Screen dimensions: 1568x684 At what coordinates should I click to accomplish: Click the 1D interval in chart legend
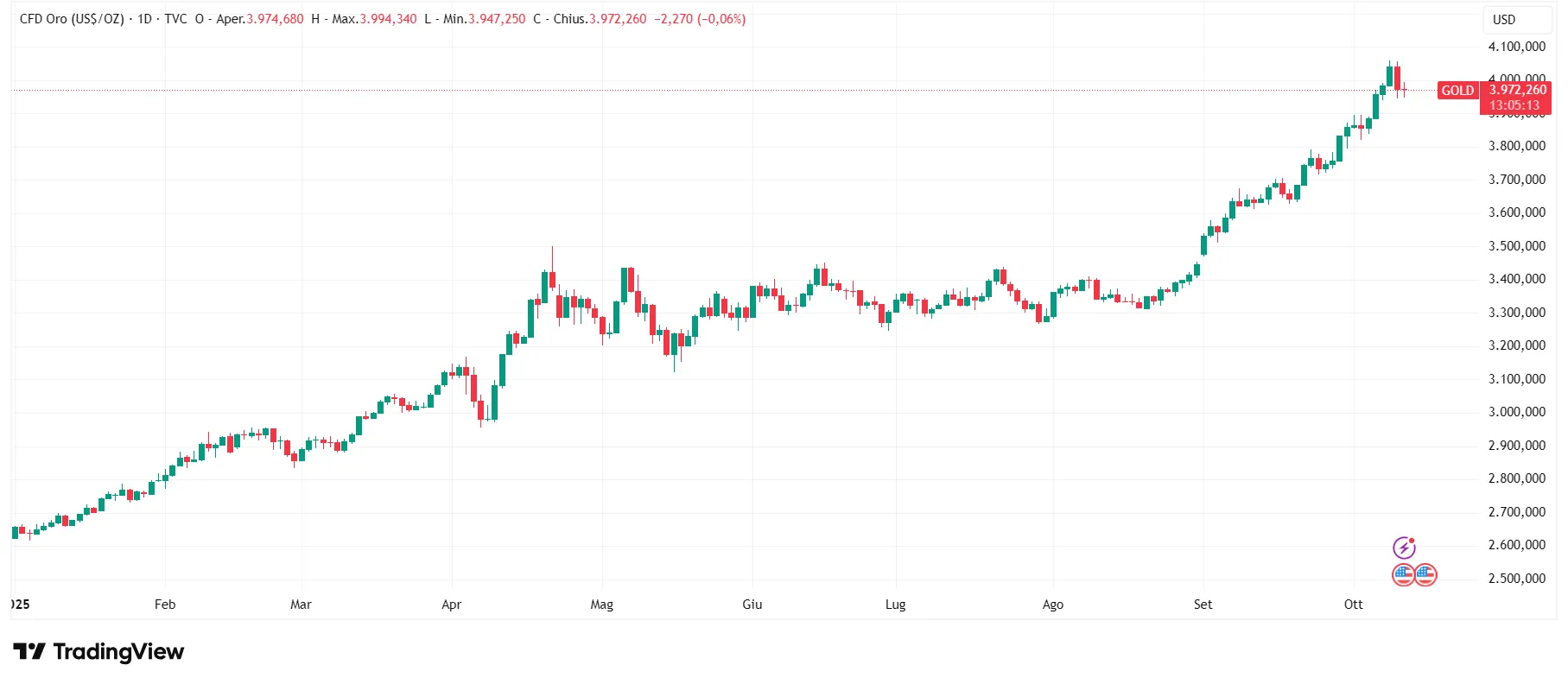(145, 19)
